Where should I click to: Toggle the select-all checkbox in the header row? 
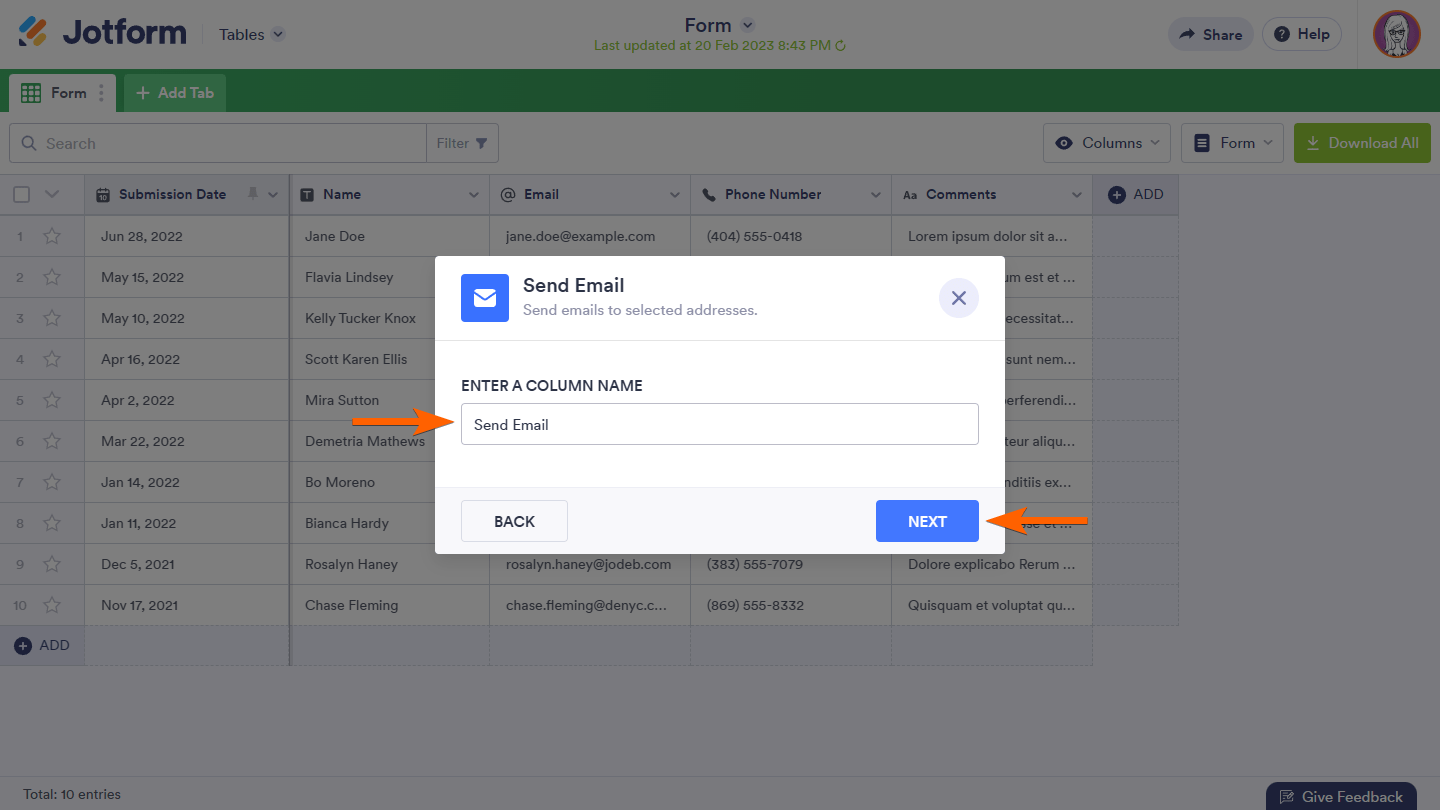click(21, 194)
